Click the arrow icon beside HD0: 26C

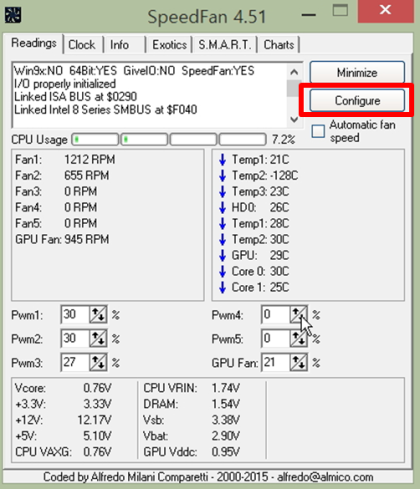222,208
